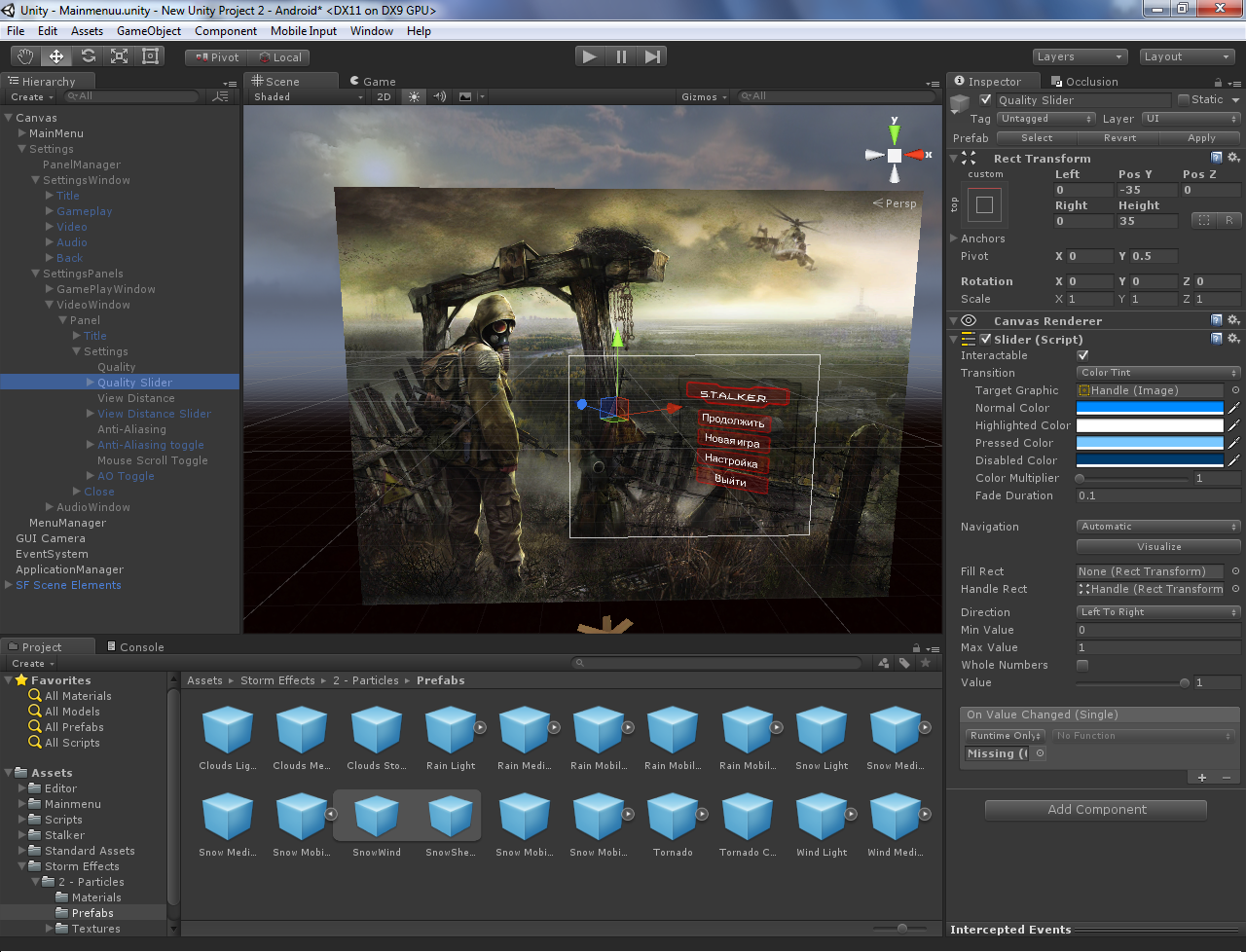1246x952 pixels.
Task: Add an On Value Changed event with plus
Action: click(1202, 777)
